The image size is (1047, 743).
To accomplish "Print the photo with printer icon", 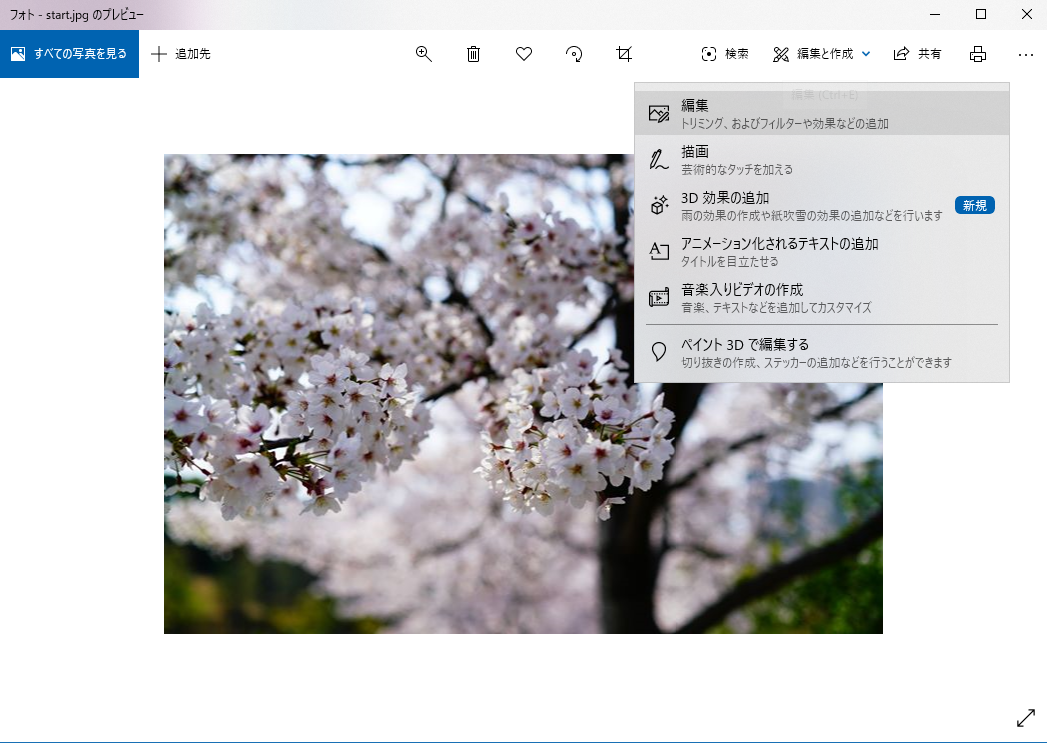I will [x=978, y=54].
